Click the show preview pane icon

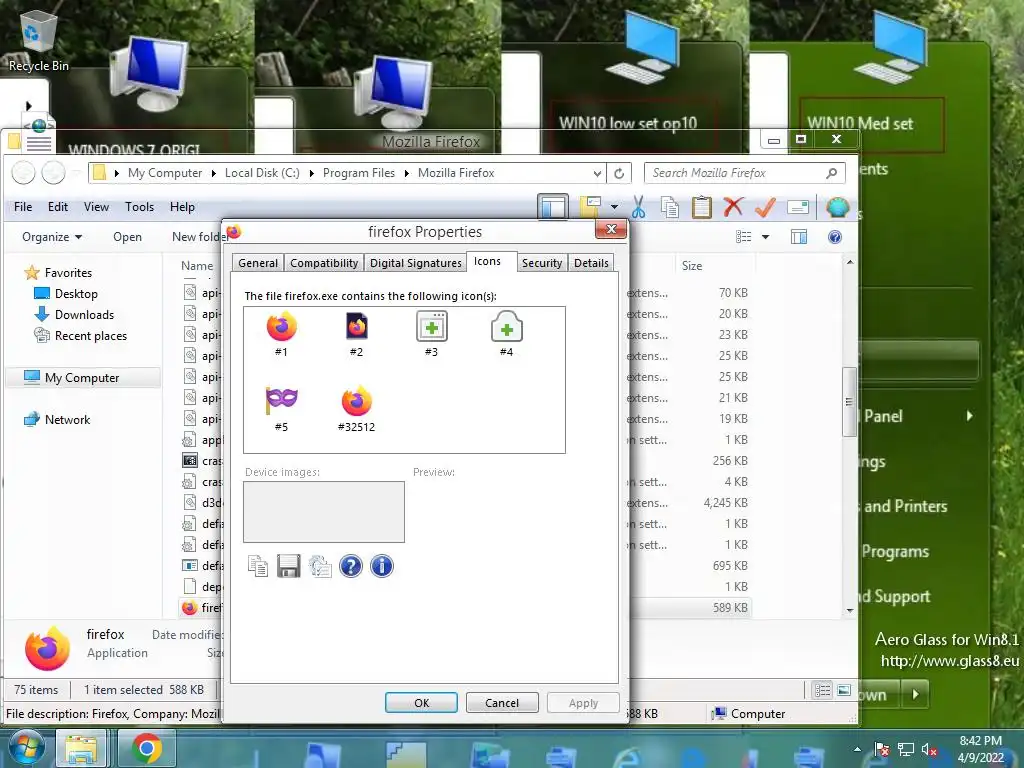click(x=799, y=237)
